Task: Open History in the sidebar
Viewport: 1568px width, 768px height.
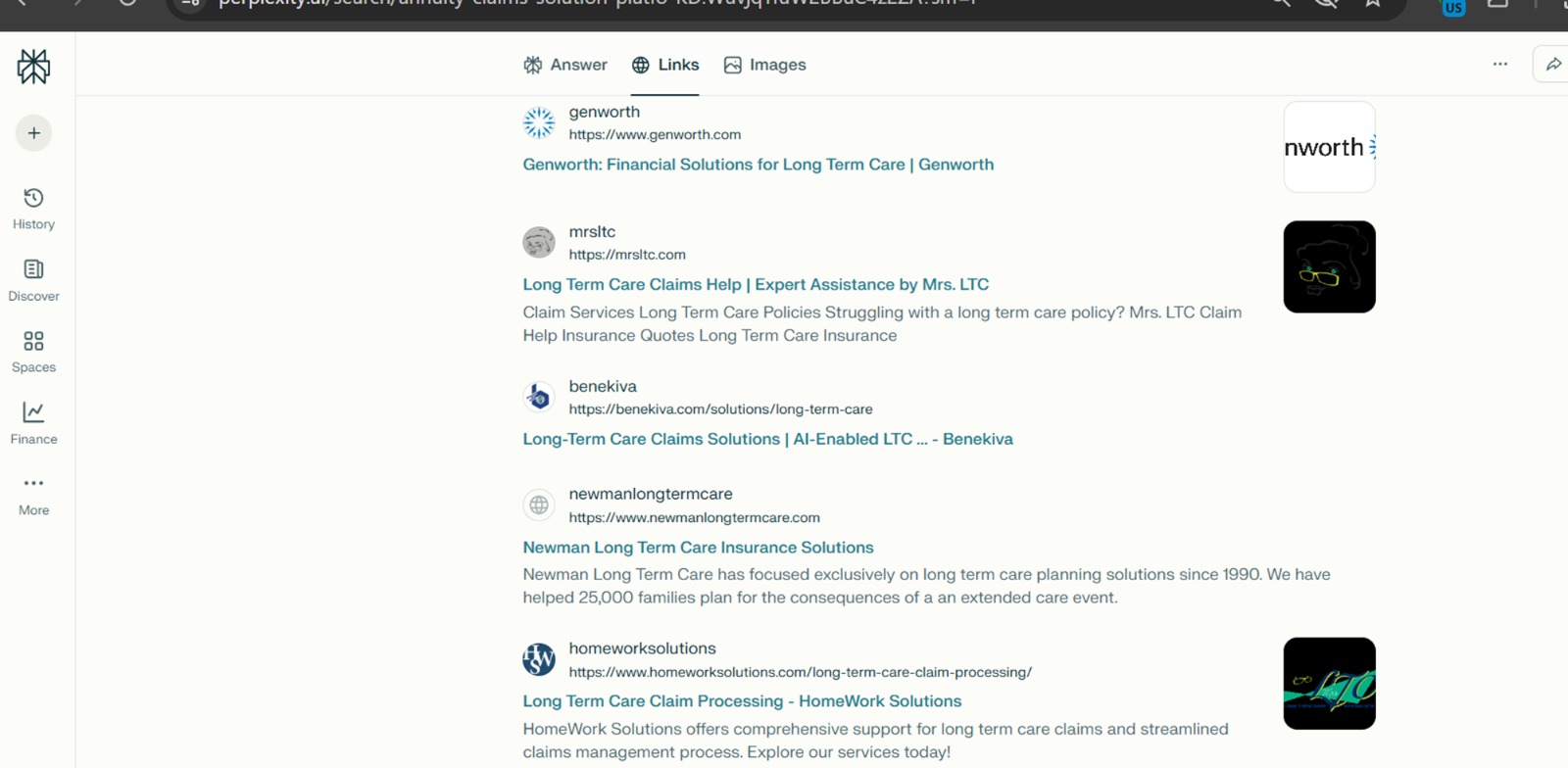Action: tap(33, 209)
